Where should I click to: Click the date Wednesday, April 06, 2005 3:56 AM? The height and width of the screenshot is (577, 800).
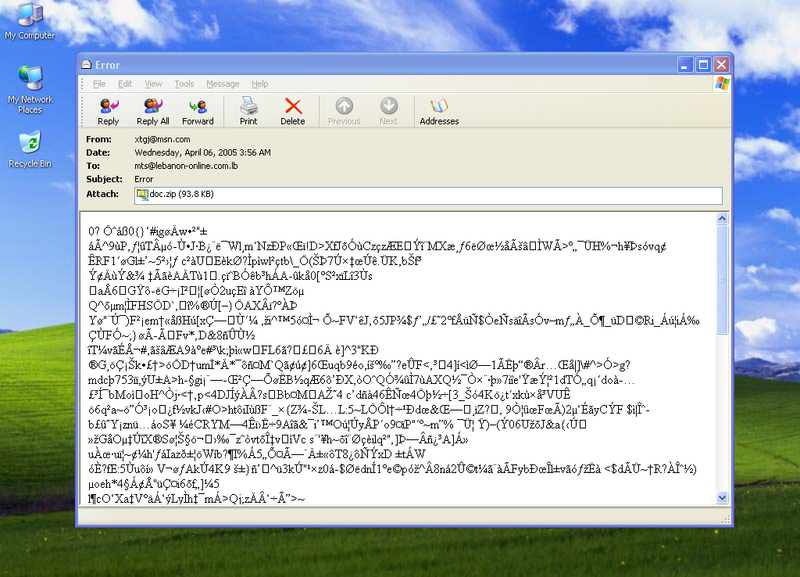pyautogui.click(x=203, y=153)
